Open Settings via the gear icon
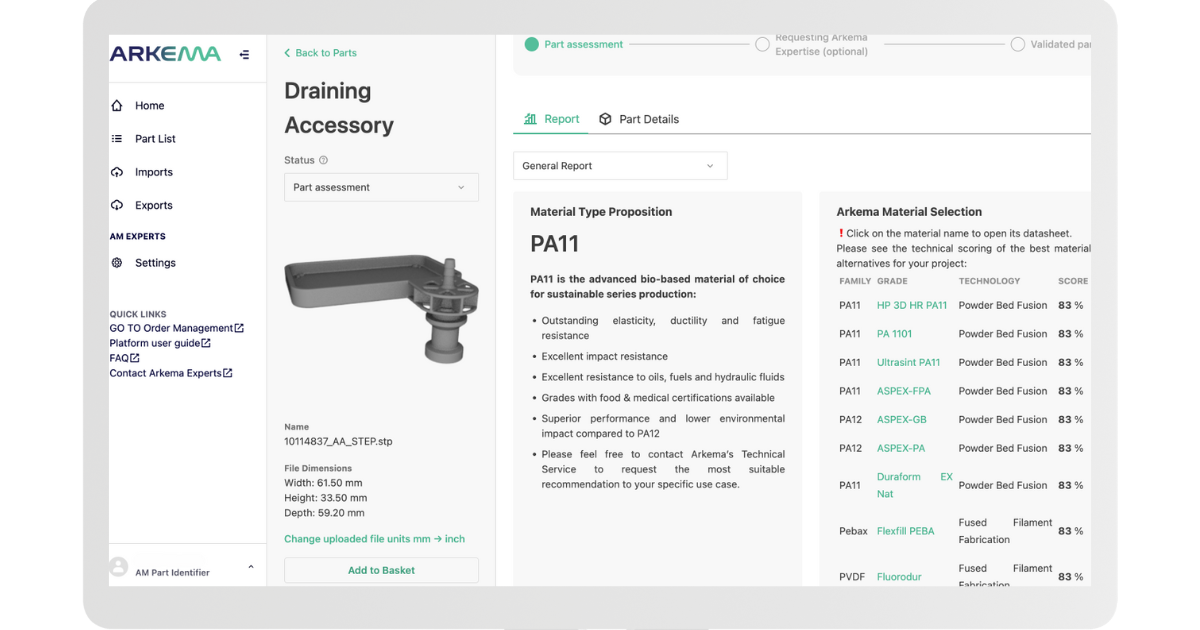Image resolution: width=1200 pixels, height=630 pixels. 117,262
